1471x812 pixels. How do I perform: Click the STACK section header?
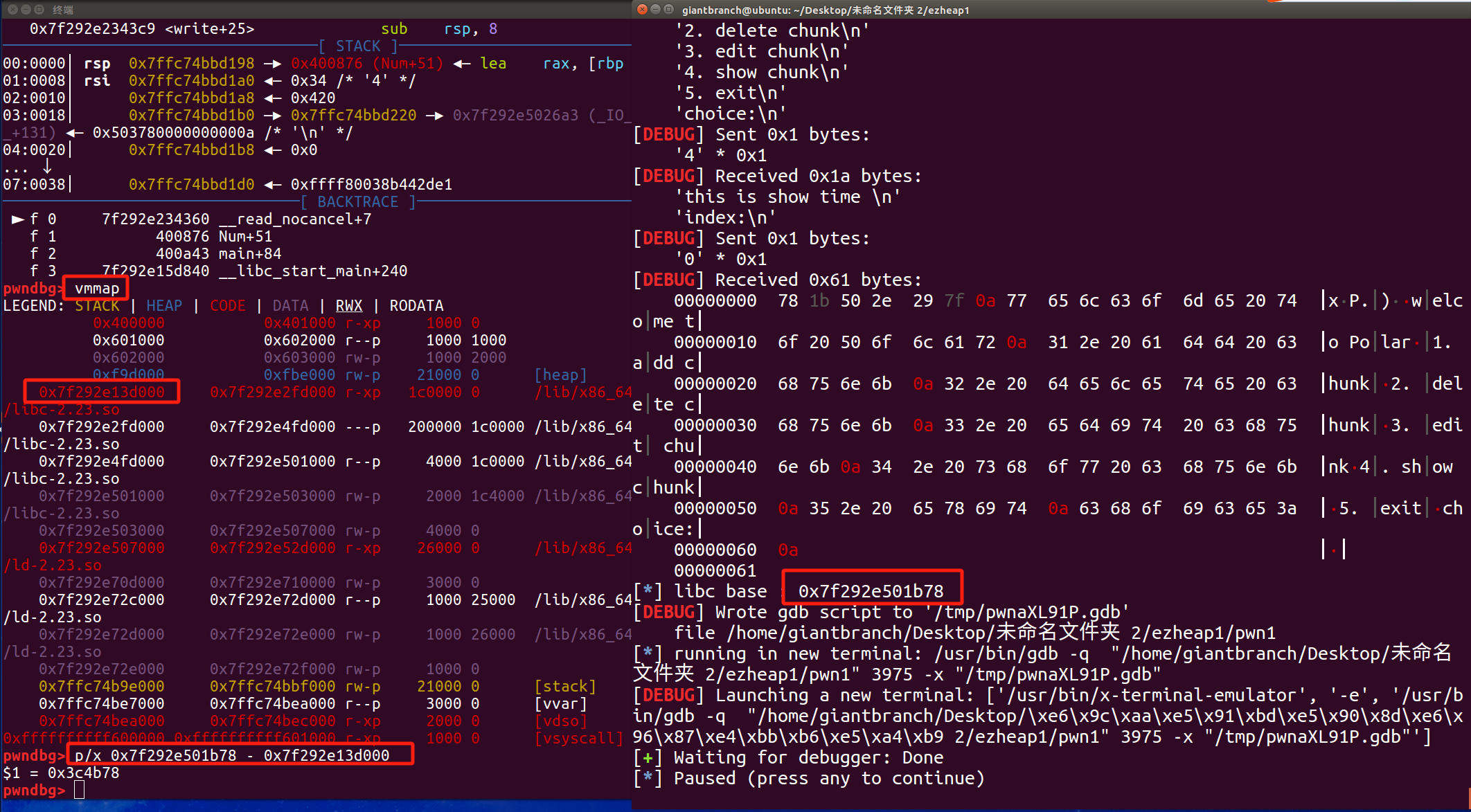[357, 46]
